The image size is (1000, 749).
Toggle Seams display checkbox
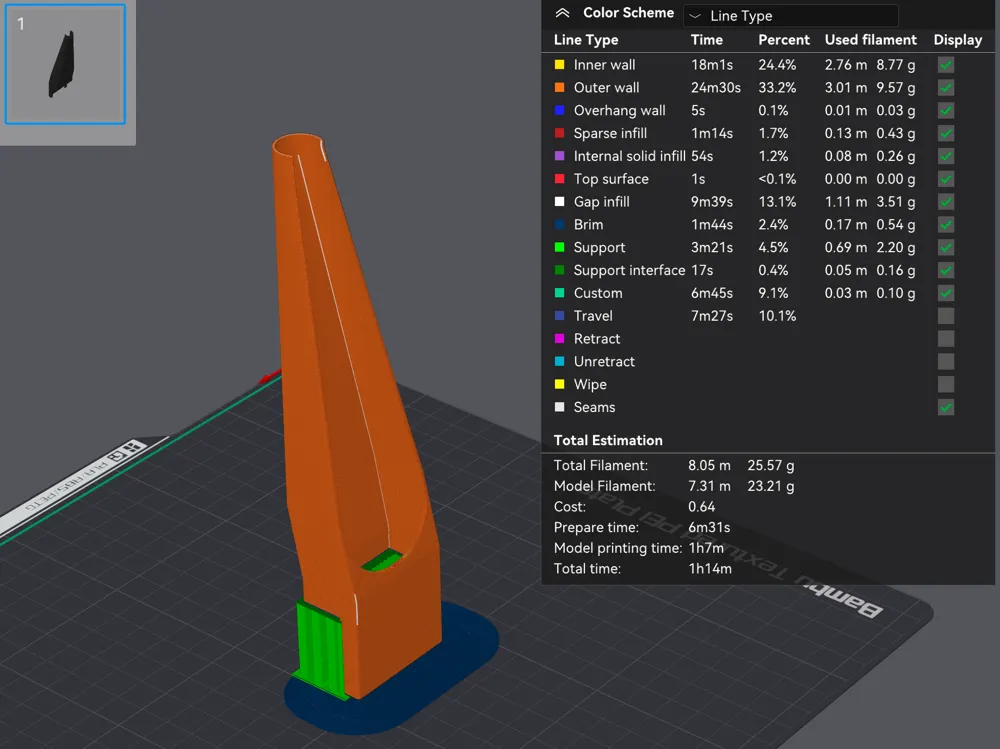click(946, 407)
